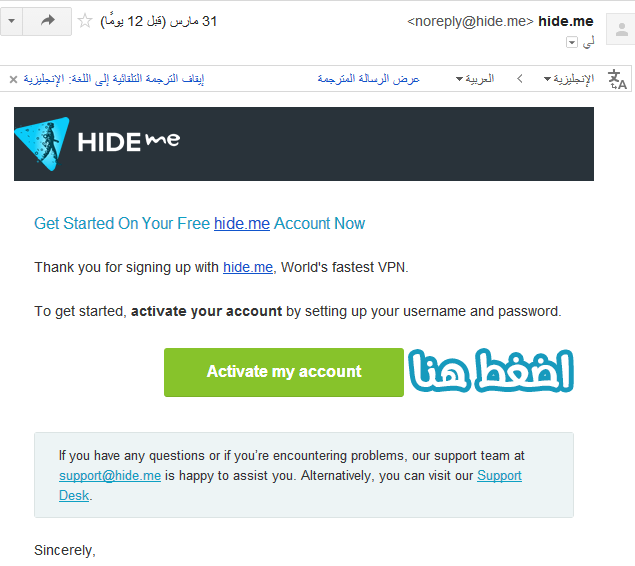Click the hide.me triangle logo icon

tap(43, 143)
